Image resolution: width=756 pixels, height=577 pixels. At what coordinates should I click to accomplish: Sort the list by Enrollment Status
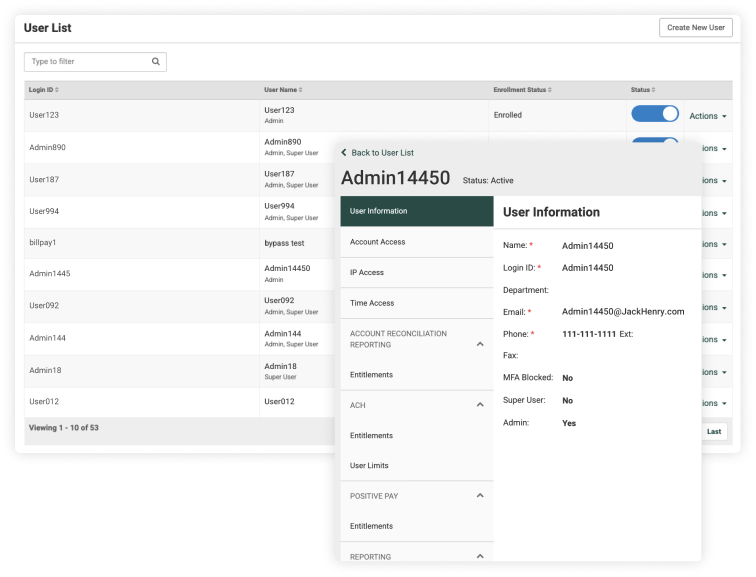(550, 90)
